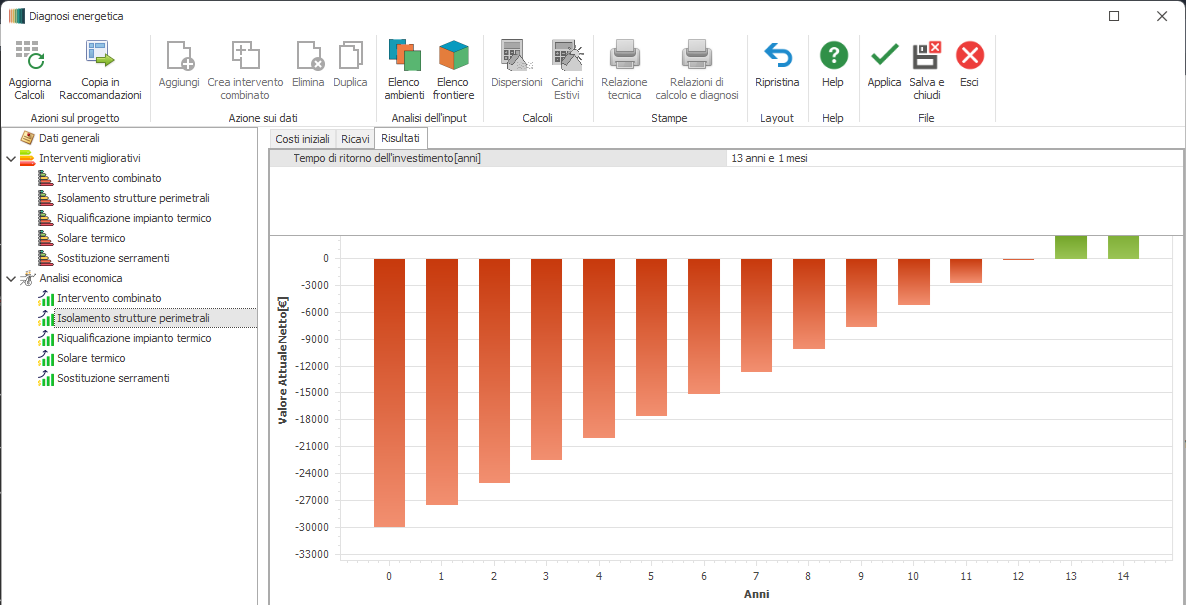The height and width of the screenshot is (605, 1186).
Task: Click the red Esci icon
Action: click(x=969, y=56)
